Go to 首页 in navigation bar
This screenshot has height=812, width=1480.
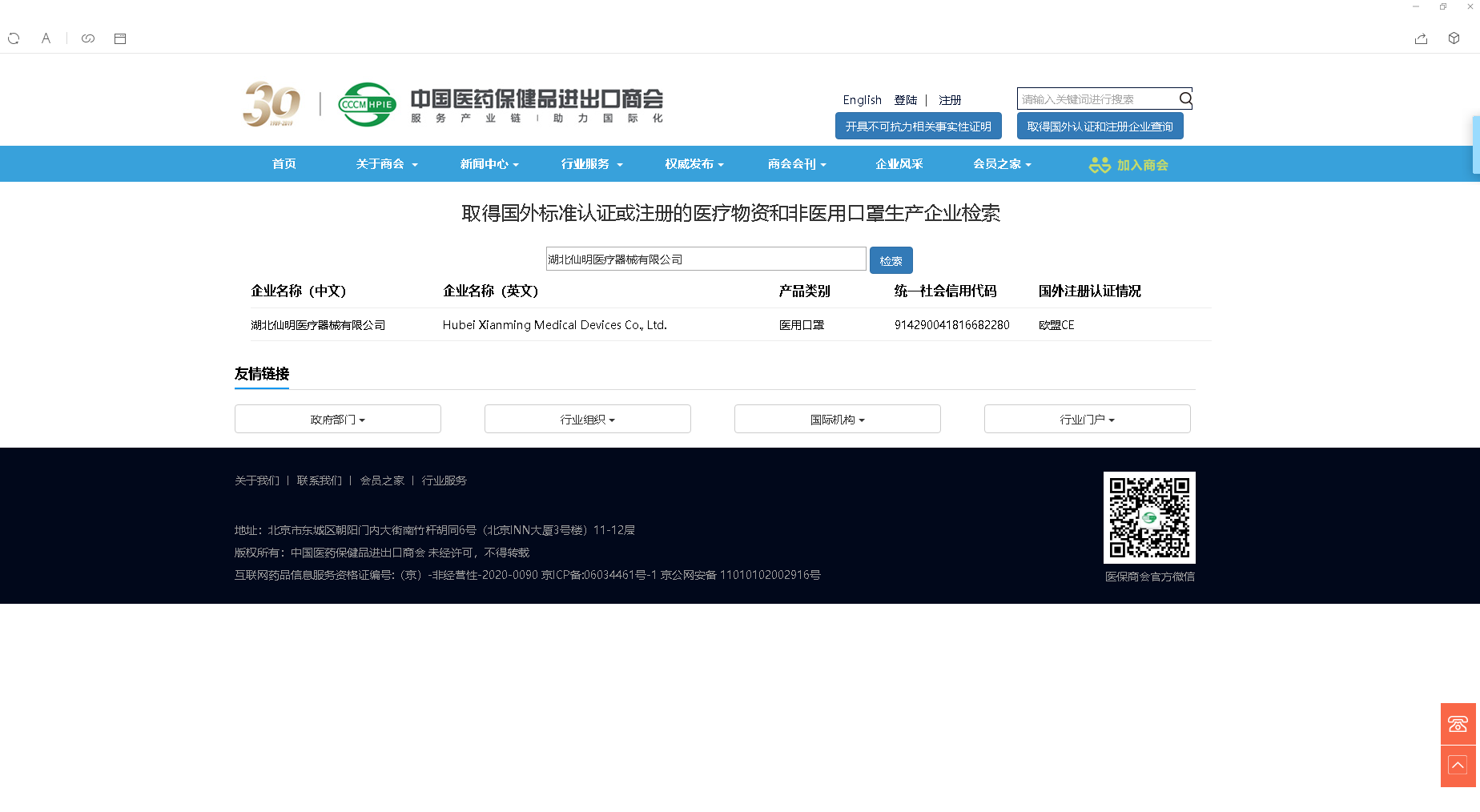click(284, 164)
